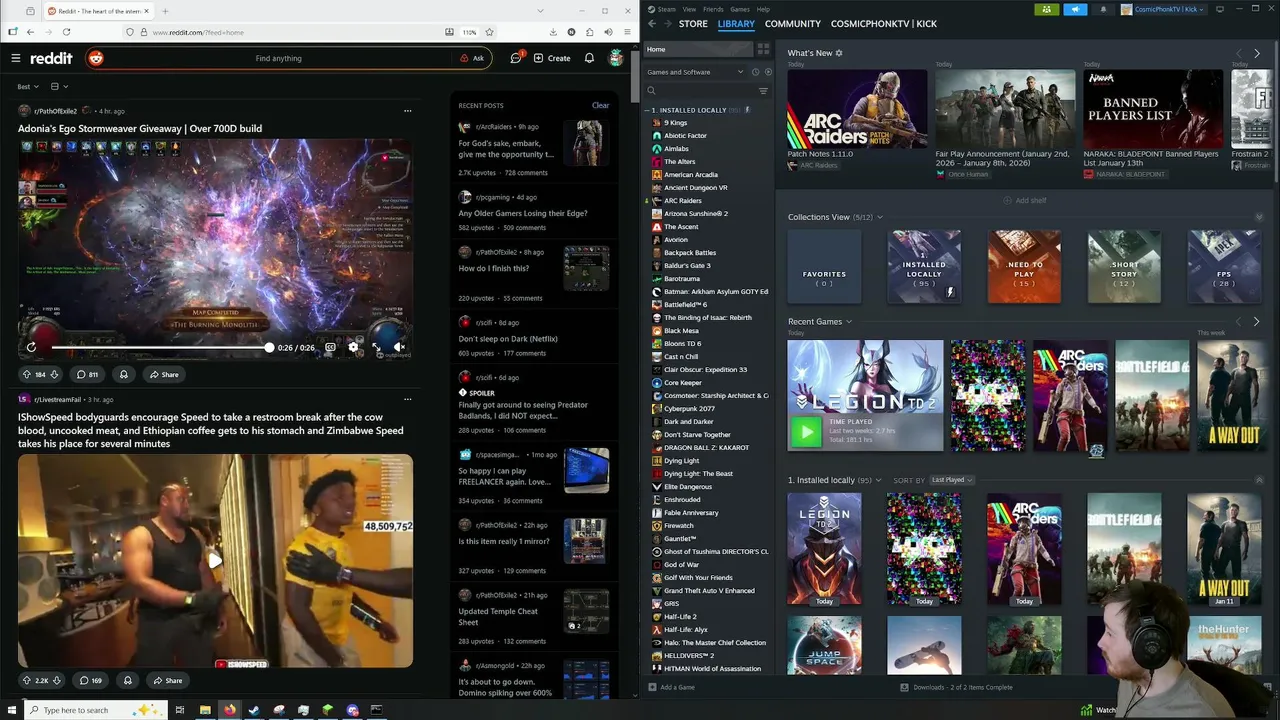Screen dimensions: 1280x720
Task: Open advanced filter options in Steam library
Action: (763, 91)
